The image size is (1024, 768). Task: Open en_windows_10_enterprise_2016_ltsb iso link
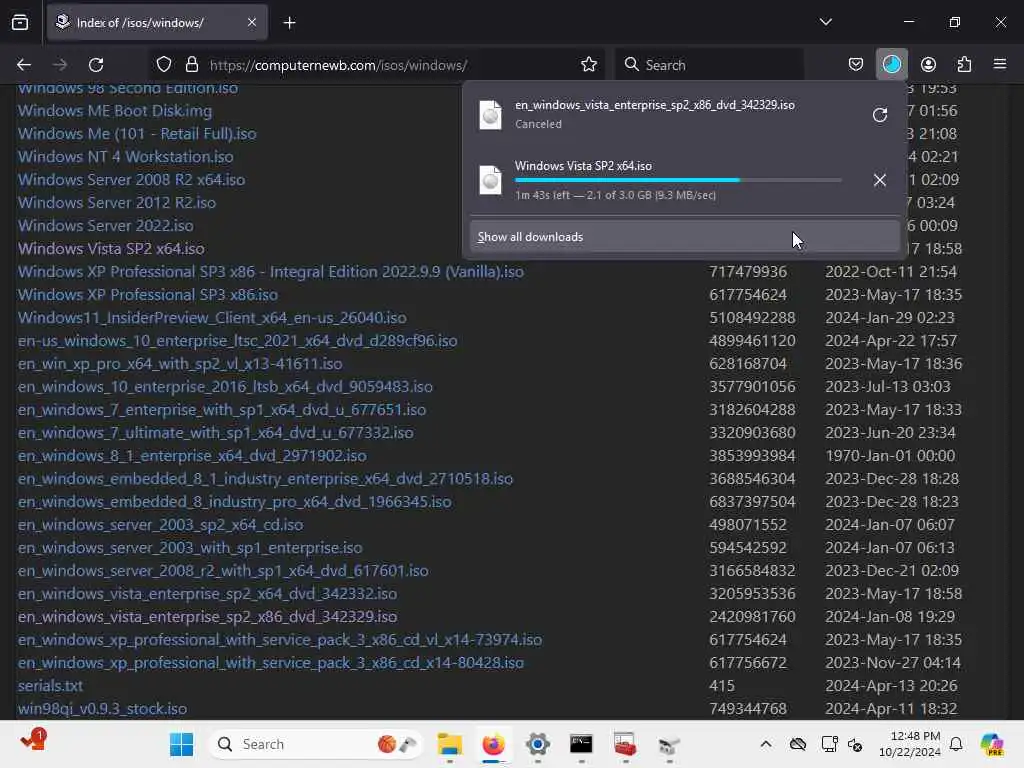[225, 387]
